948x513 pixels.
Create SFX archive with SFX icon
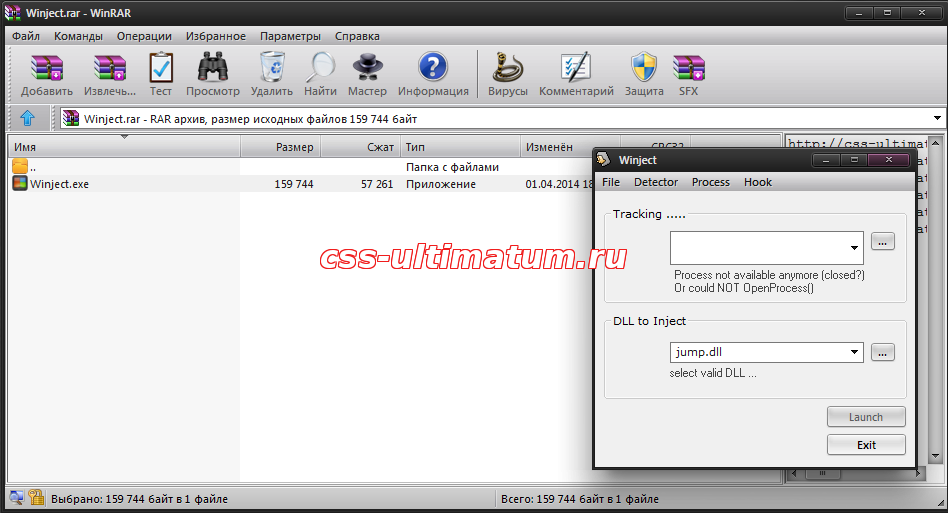point(689,68)
